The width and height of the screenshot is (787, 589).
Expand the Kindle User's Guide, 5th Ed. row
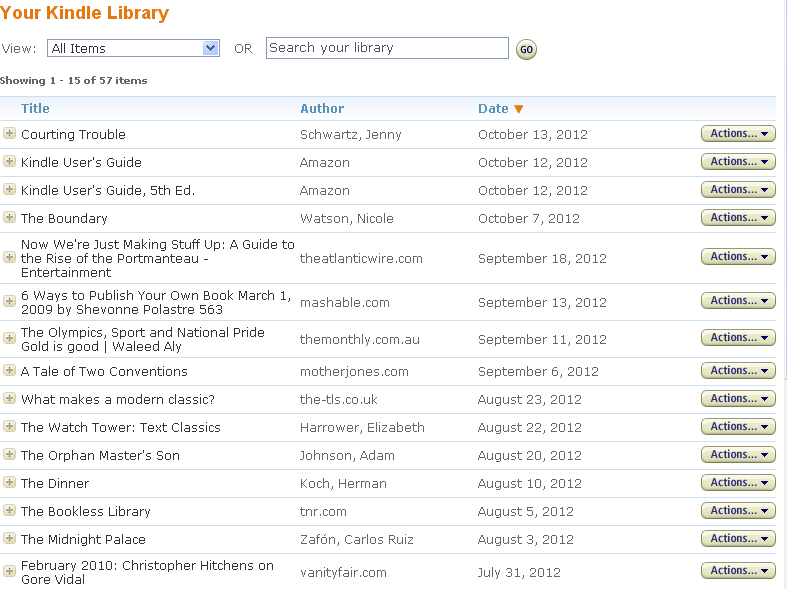(x=9, y=190)
